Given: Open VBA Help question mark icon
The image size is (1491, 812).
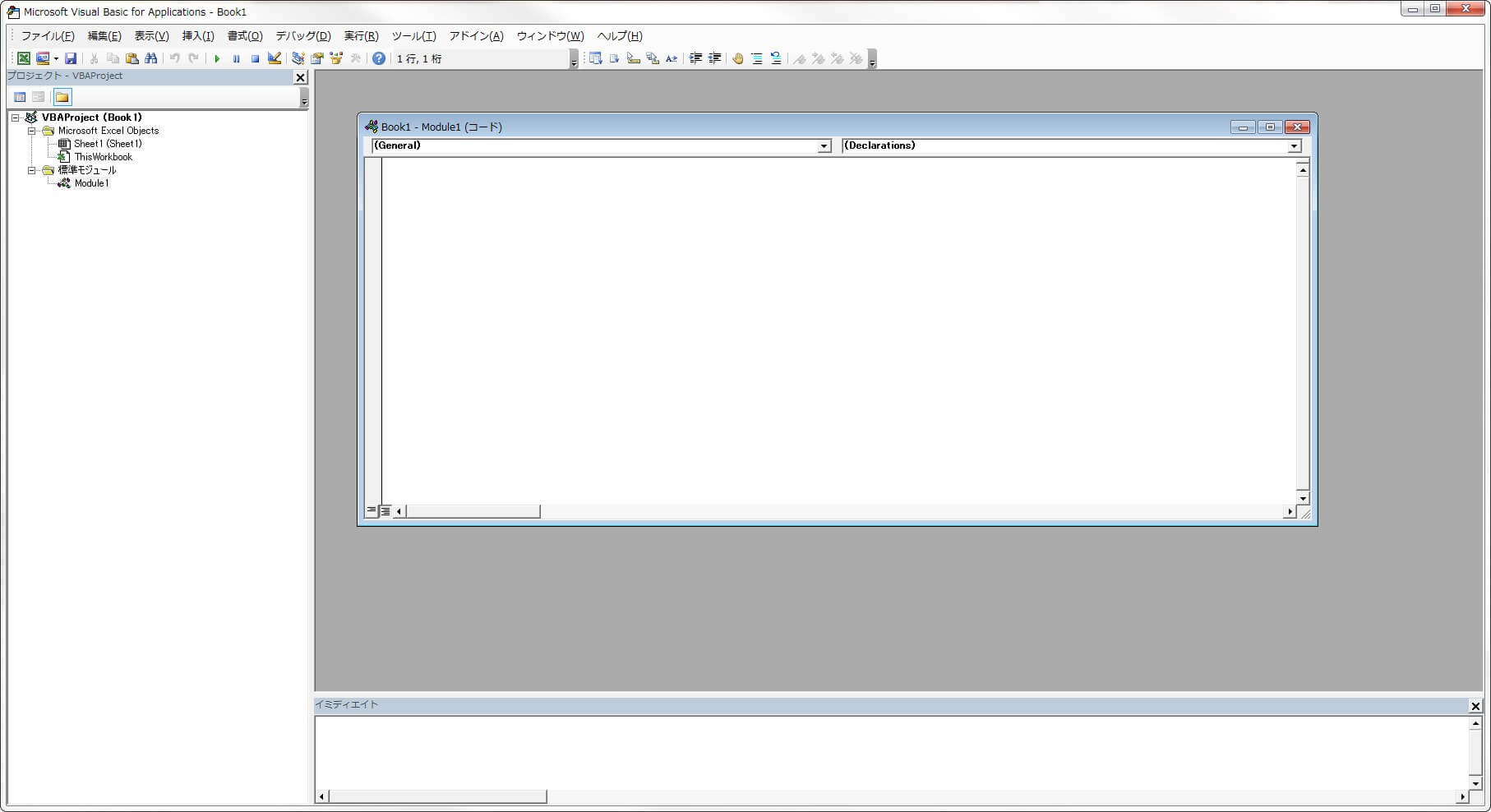Looking at the screenshot, I should pos(379,58).
